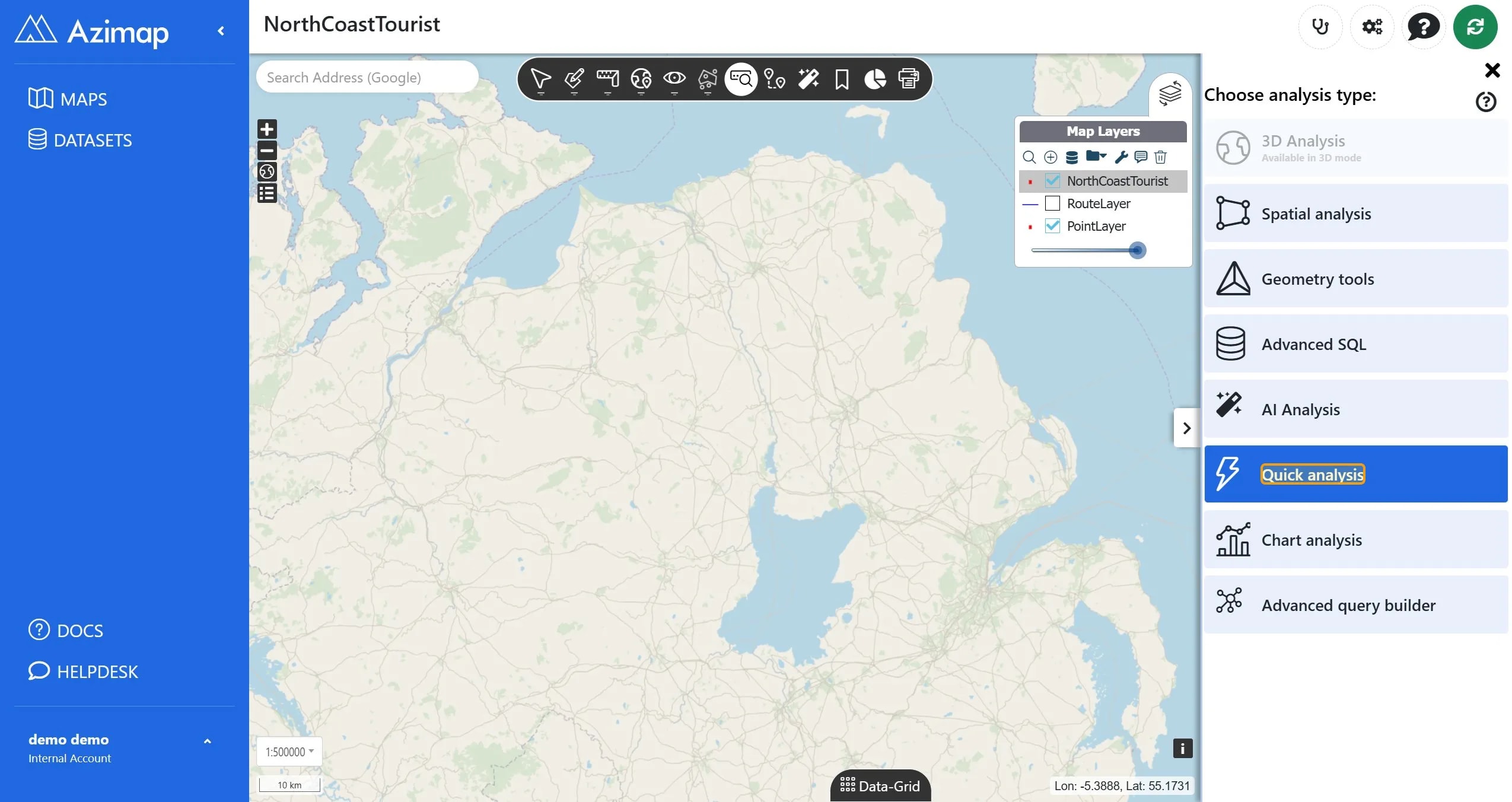Image resolution: width=1512 pixels, height=802 pixels.
Task: Uncheck the NorthCoastTourist layer checkbox
Action: [1052, 180]
